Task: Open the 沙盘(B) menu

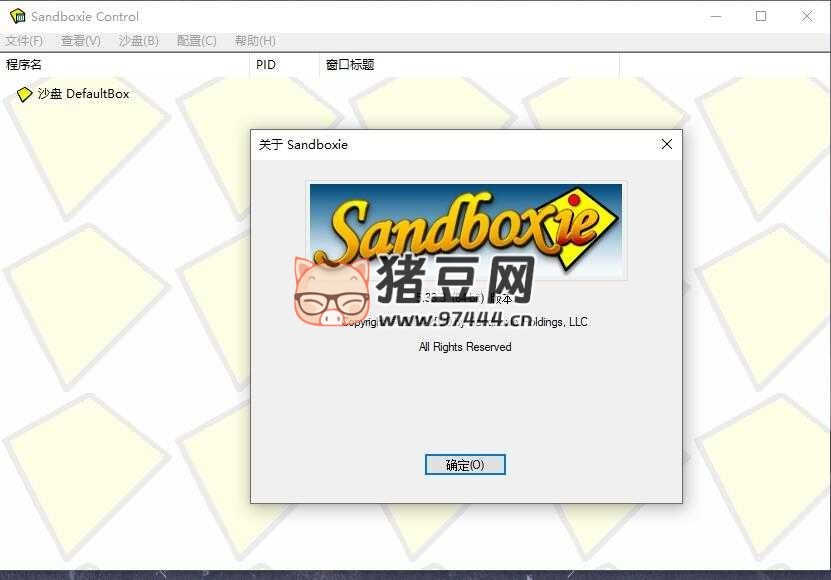Action: click(x=138, y=41)
